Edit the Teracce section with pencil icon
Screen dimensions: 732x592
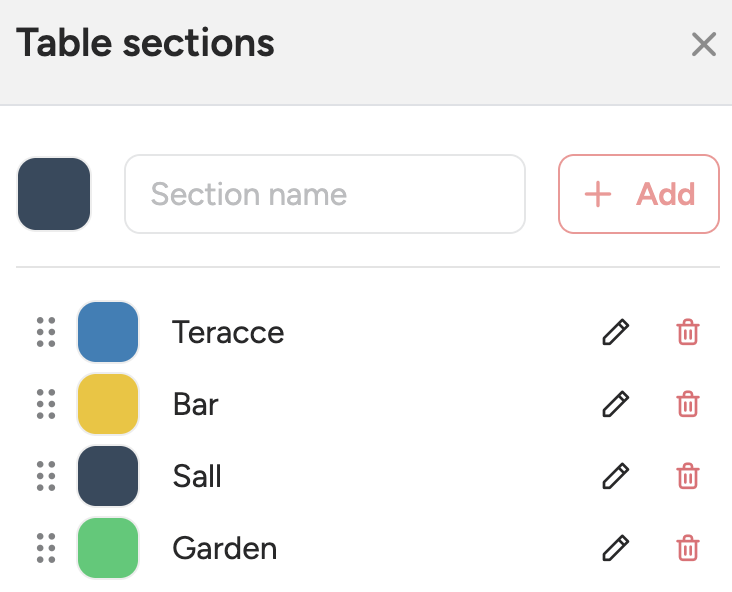click(x=616, y=332)
